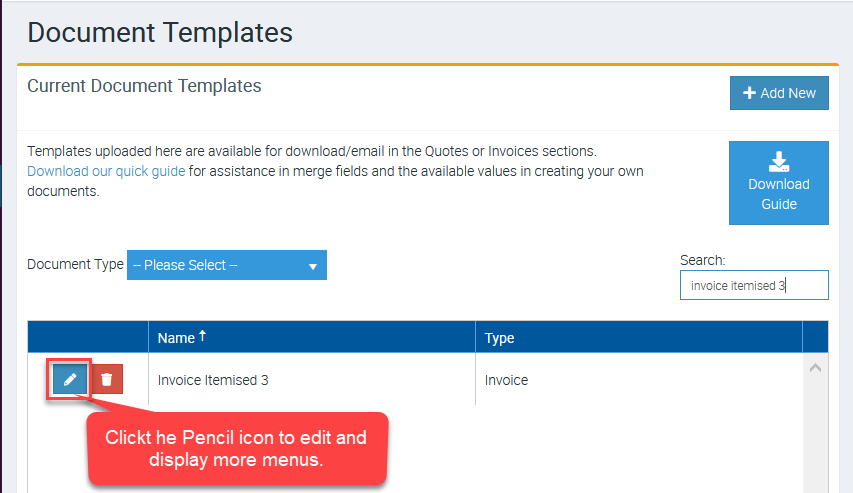Click the download arrow icon above Download Guide
Screen dimensions: 853x493
[x=779, y=162]
